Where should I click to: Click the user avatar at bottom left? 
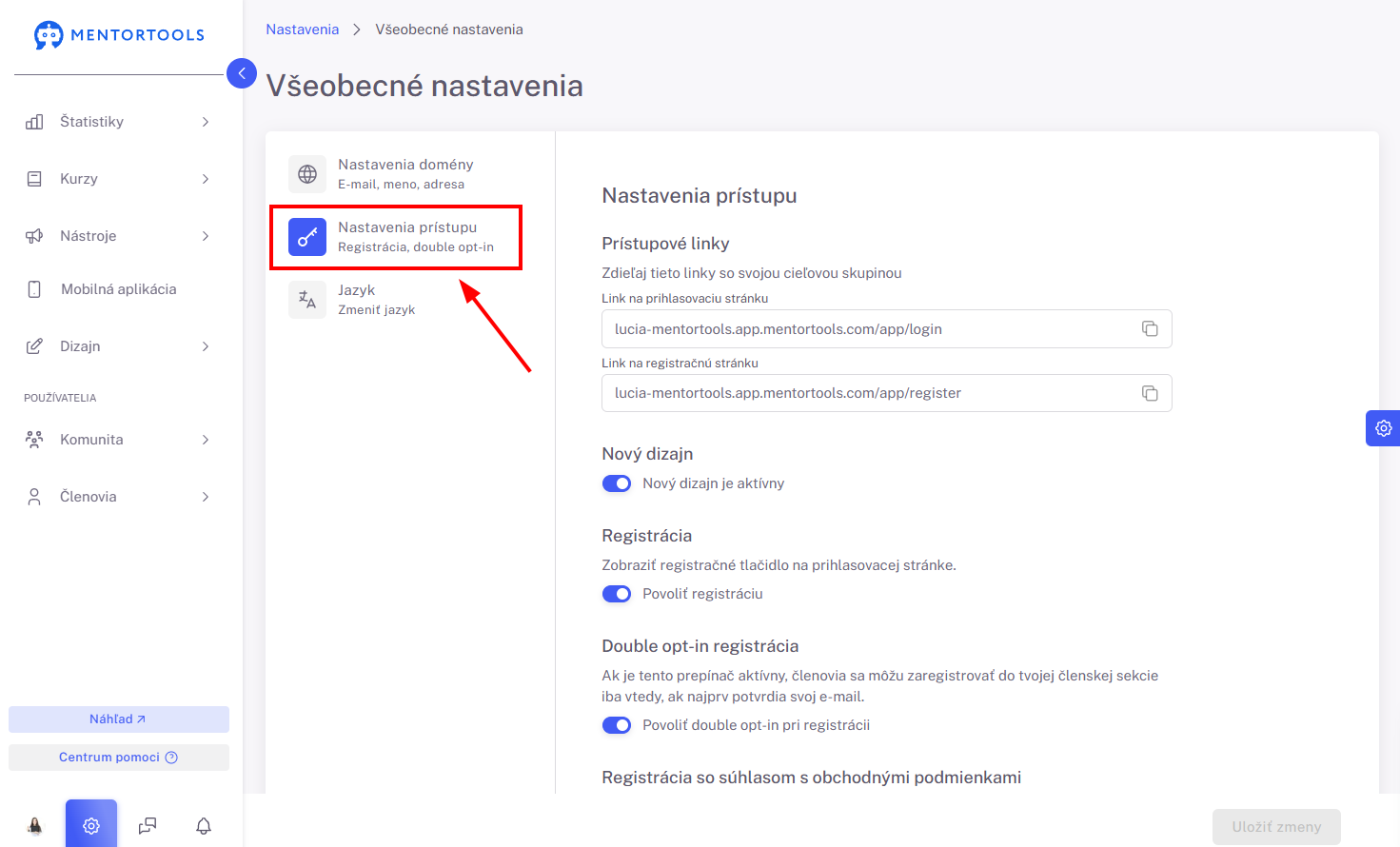click(35, 825)
